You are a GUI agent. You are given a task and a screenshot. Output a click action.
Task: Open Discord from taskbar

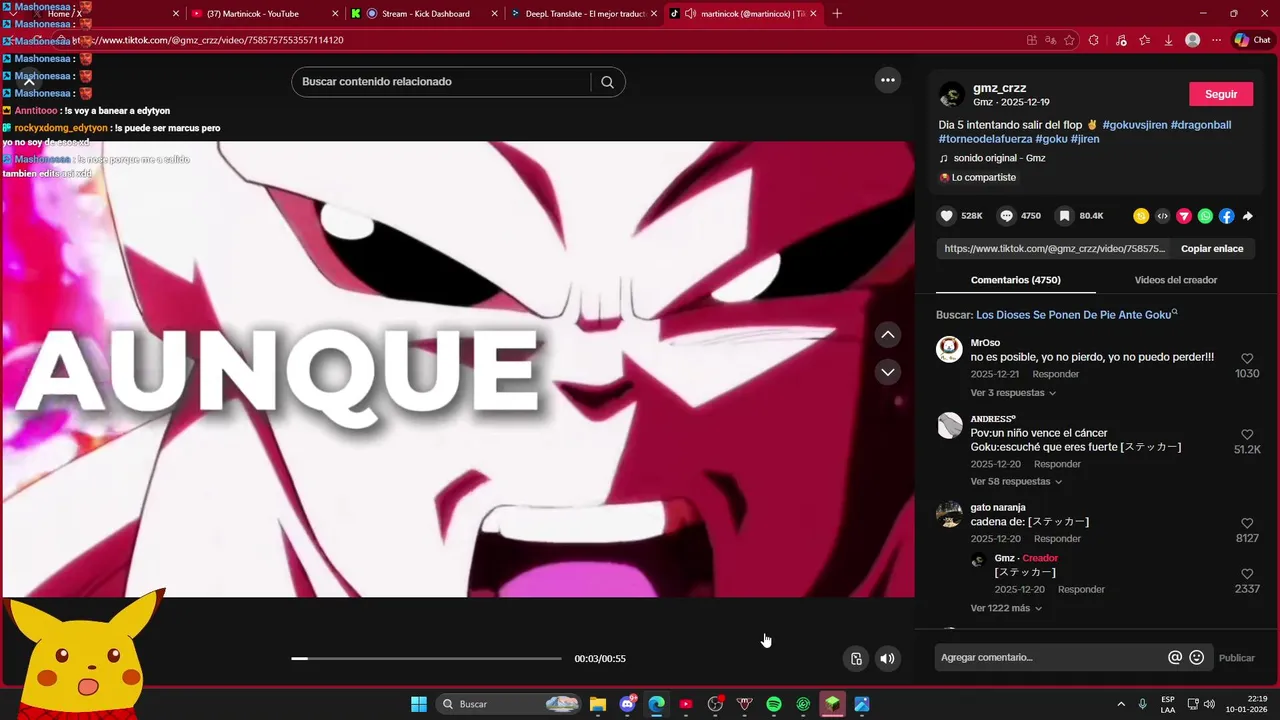pyautogui.click(x=627, y=704)
